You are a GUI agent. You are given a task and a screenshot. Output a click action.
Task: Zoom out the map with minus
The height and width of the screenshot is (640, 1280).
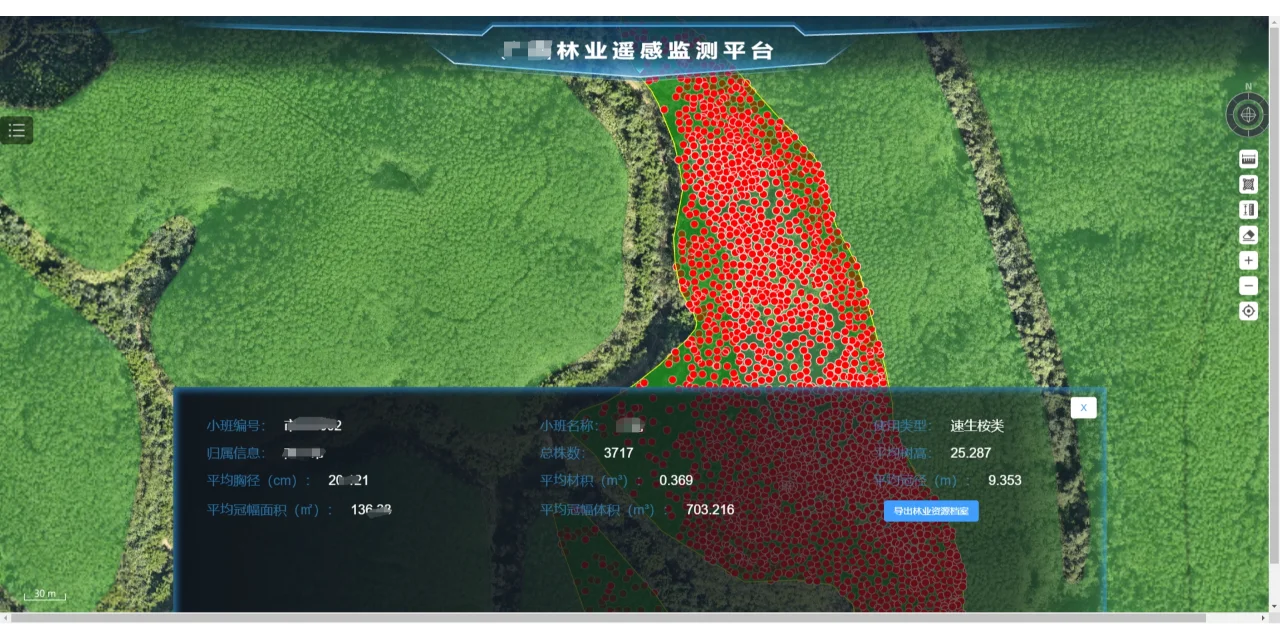pos(1248,286)
